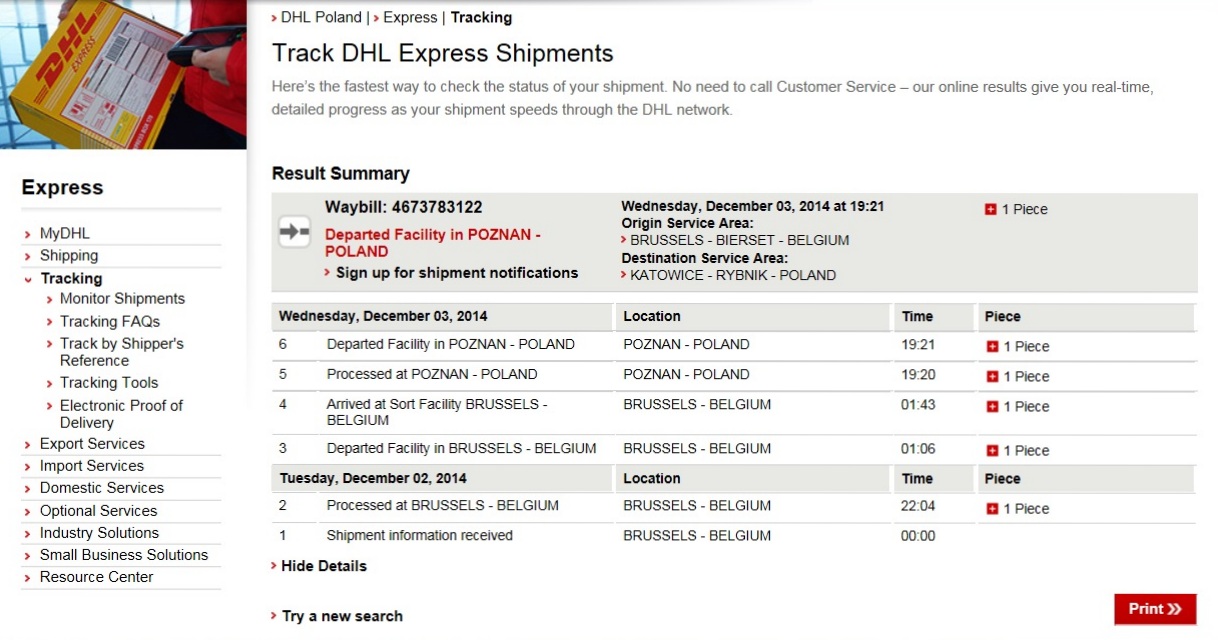Click the shipment status arrow icon beside the waybill
This screenshot has height=640, width=1218.
point(294,232)
